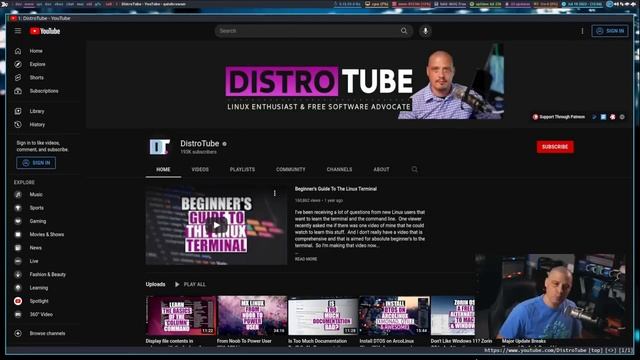
Task: Open the YouTube hamburger guide menu
Action: tap(18, 31)
